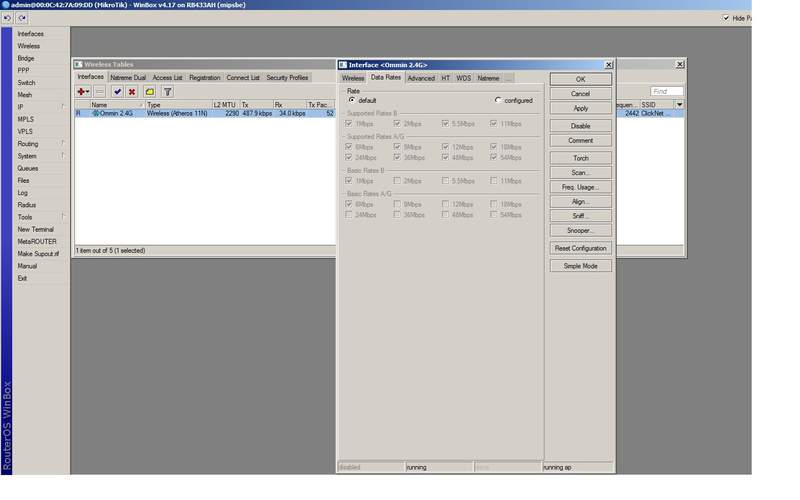Click the Redo arrow in top toolbar
Image resolution: width=800 pixels, height=500 pixels.
(22, 18)
